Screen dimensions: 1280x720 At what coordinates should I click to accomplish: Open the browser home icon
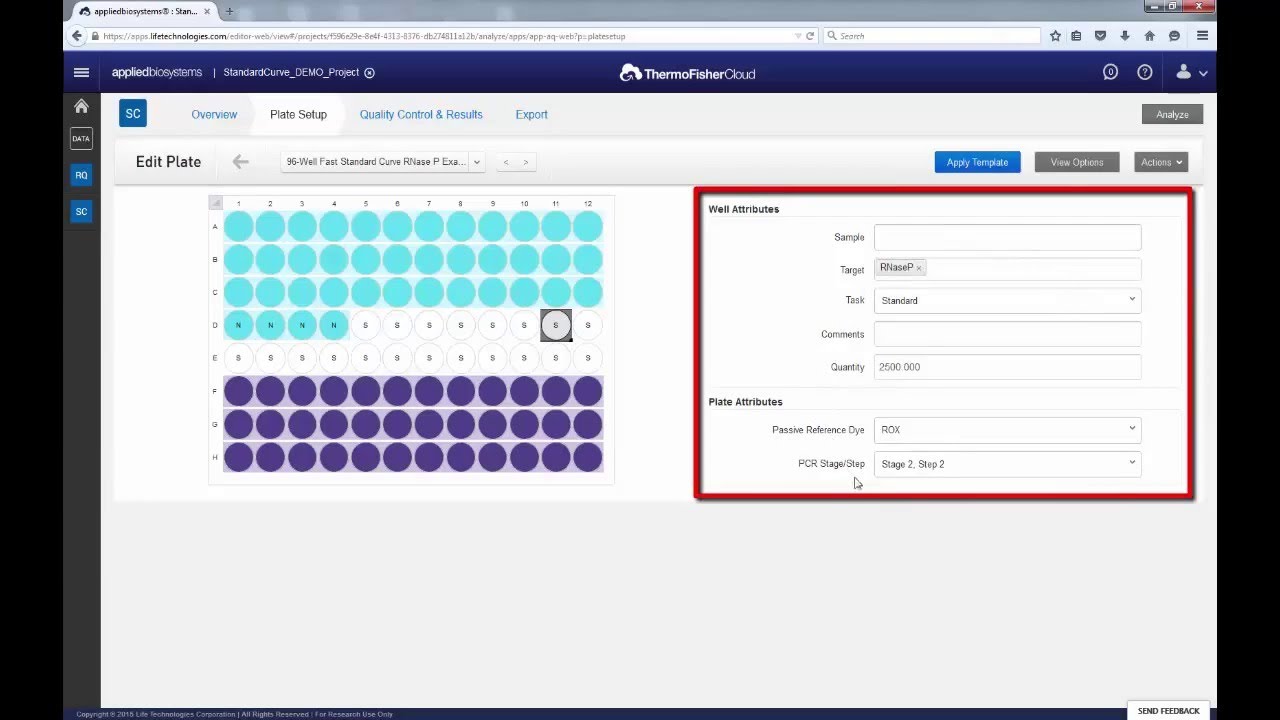click(x=1149, y=36)
